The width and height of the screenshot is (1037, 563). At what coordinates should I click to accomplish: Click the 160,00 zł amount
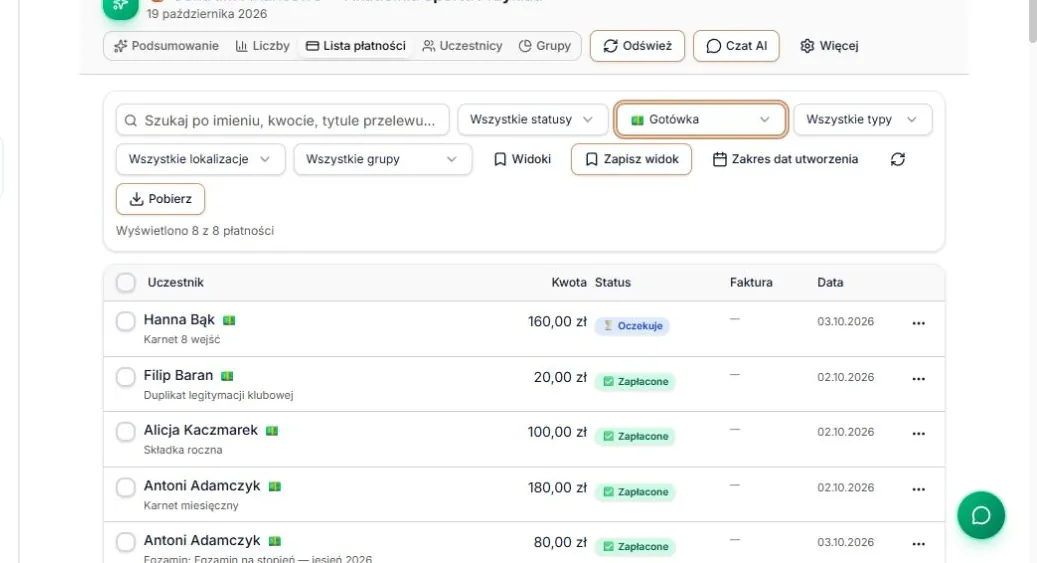[557, 322]
